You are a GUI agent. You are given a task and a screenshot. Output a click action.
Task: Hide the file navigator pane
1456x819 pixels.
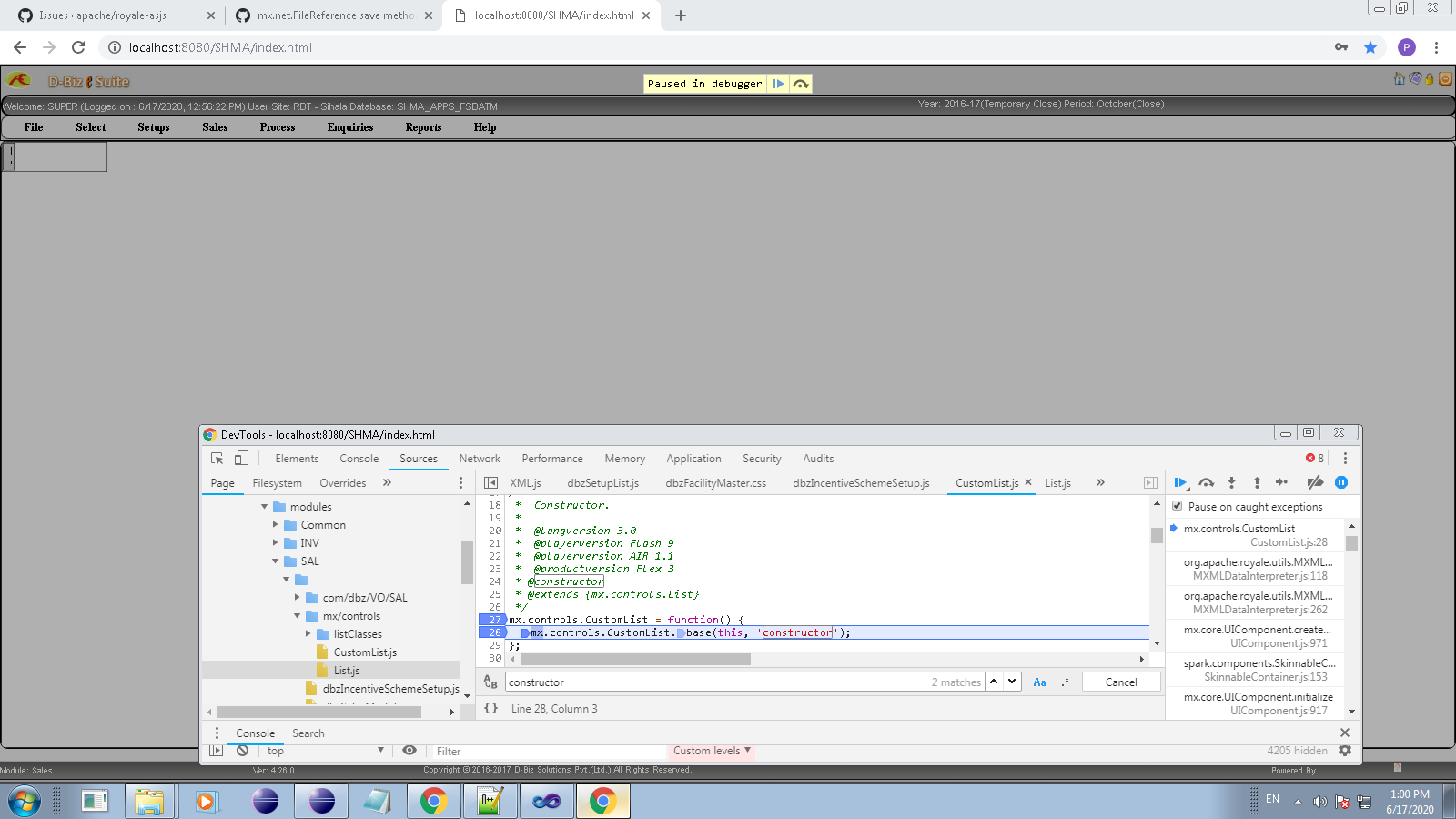490,483
